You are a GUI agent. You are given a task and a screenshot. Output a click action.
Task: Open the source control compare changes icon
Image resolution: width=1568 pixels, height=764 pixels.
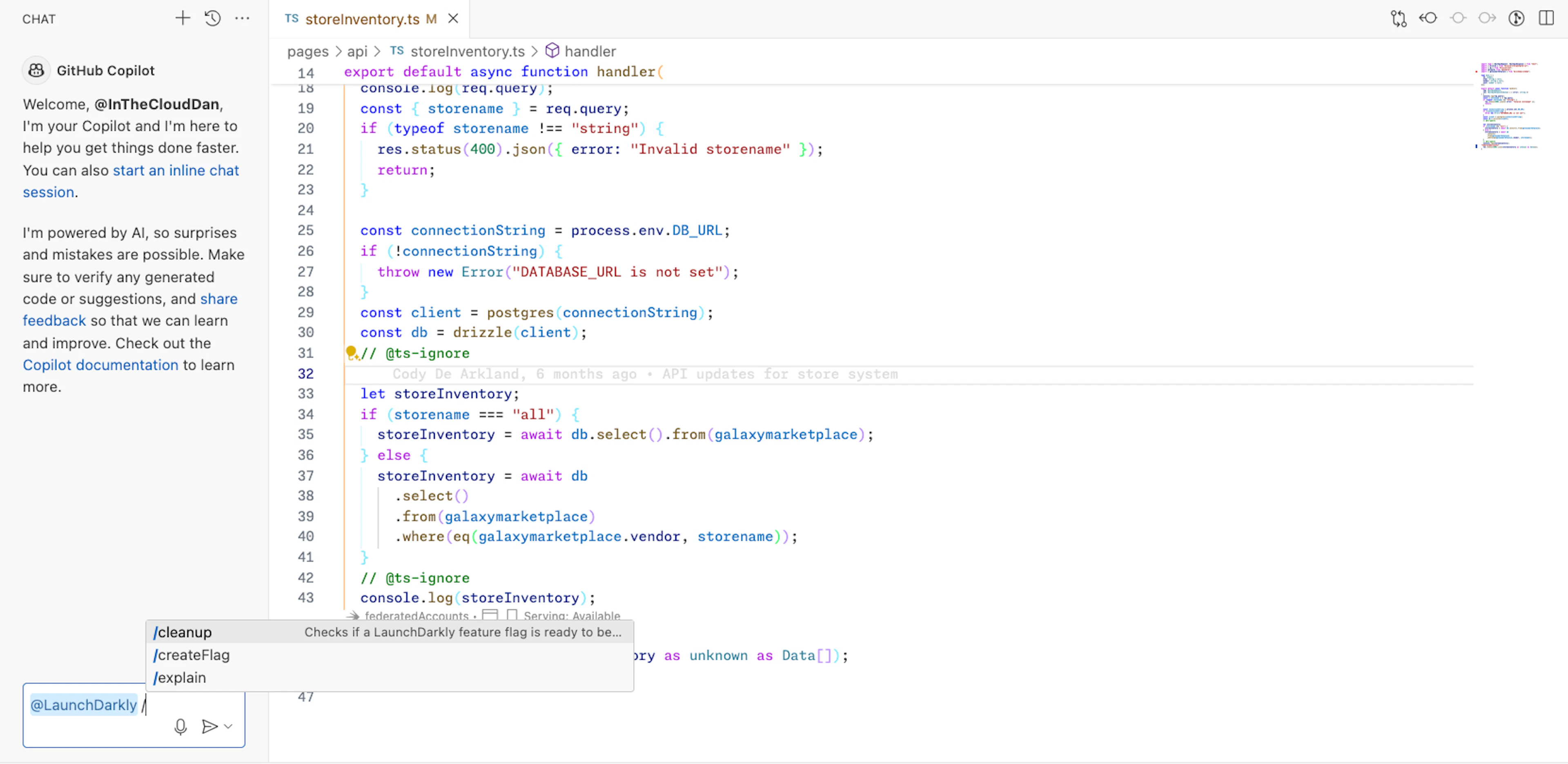(1398, 18)
